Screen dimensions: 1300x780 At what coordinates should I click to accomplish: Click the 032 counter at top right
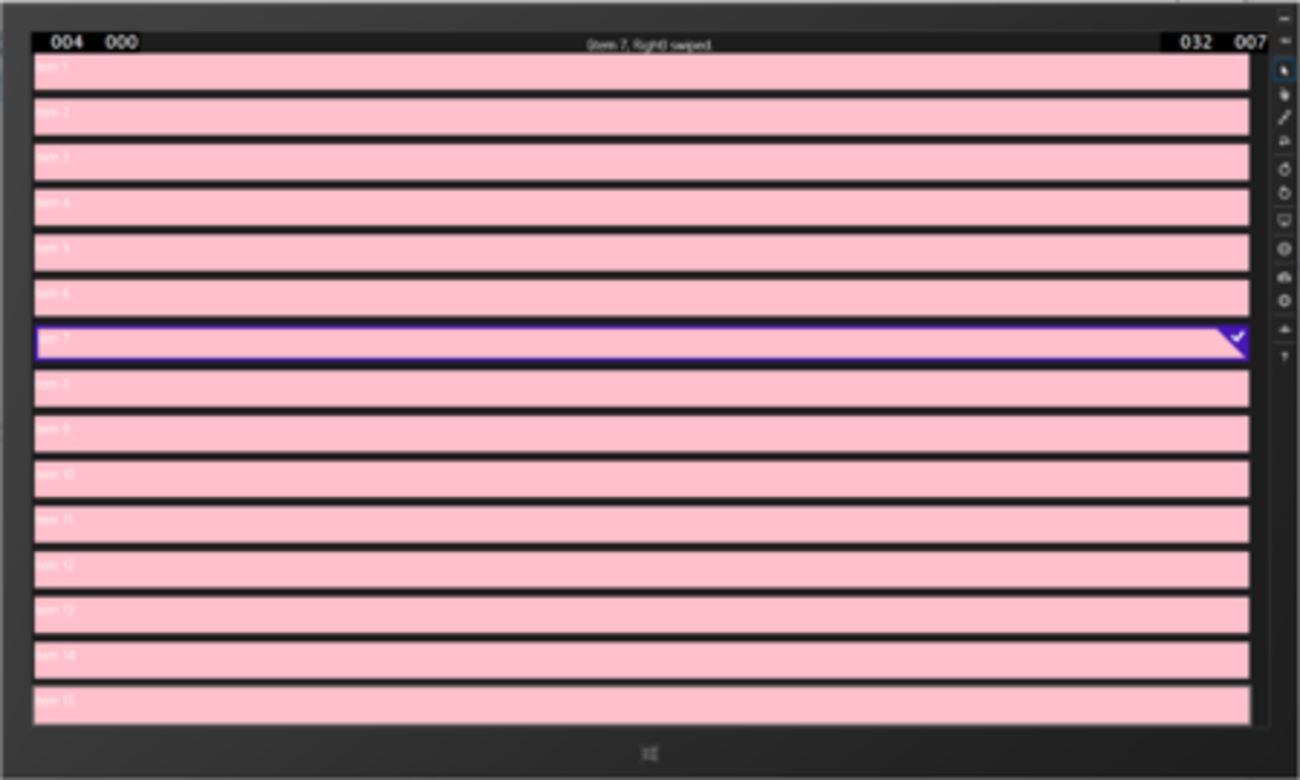point(1196,42)
